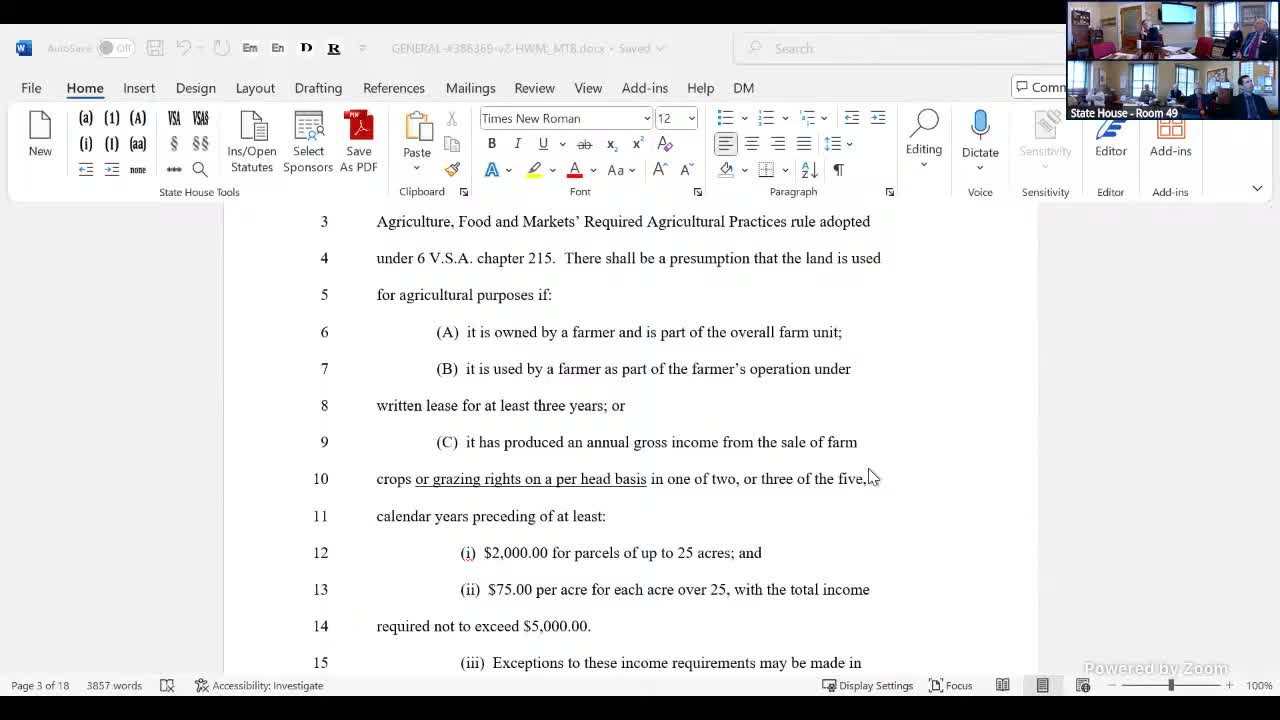Toggle bold formatting
1280x720 pixels.
[x=491, y=144]
